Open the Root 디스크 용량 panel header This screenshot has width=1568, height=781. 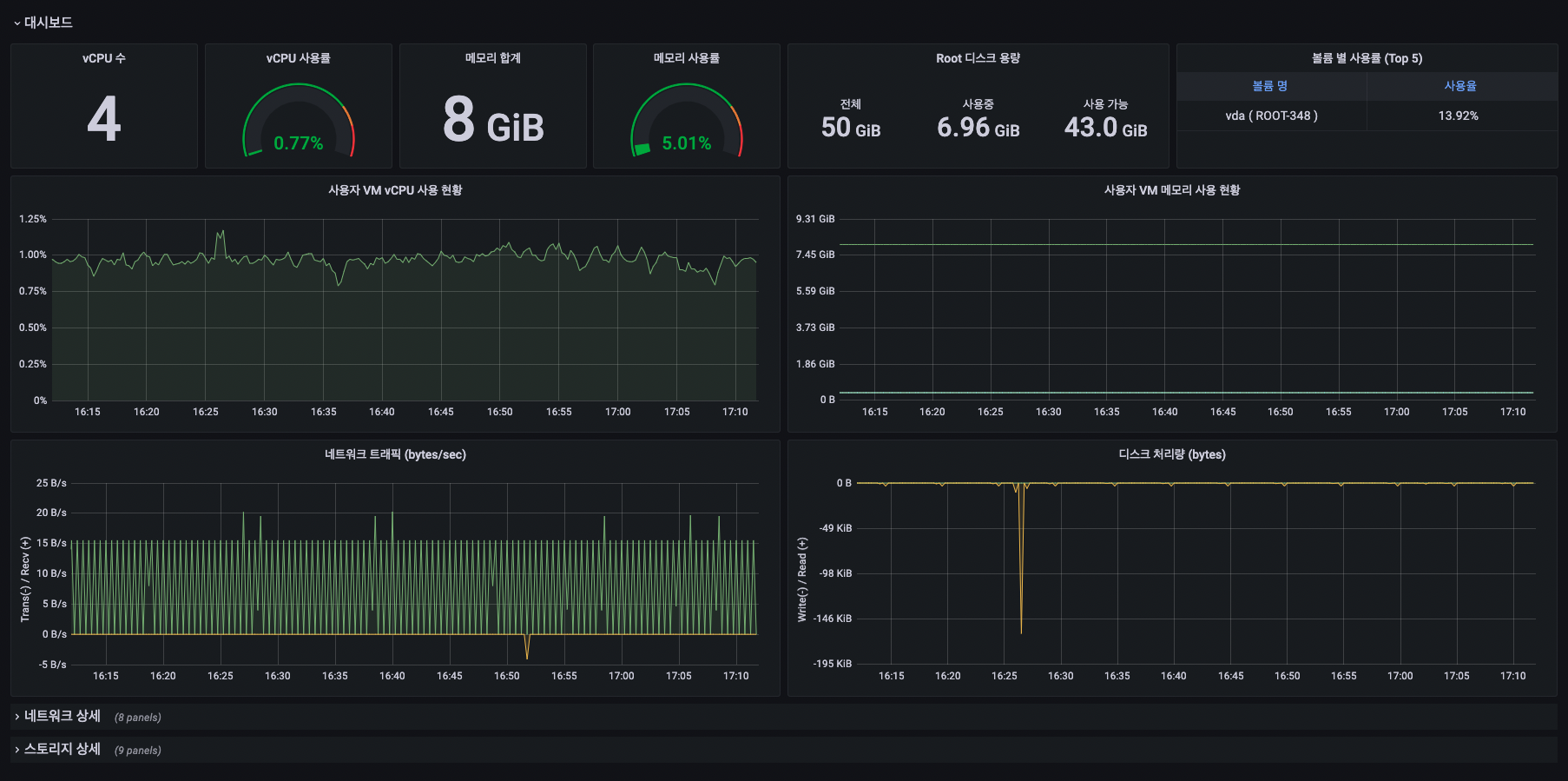[x=978, y=58]
